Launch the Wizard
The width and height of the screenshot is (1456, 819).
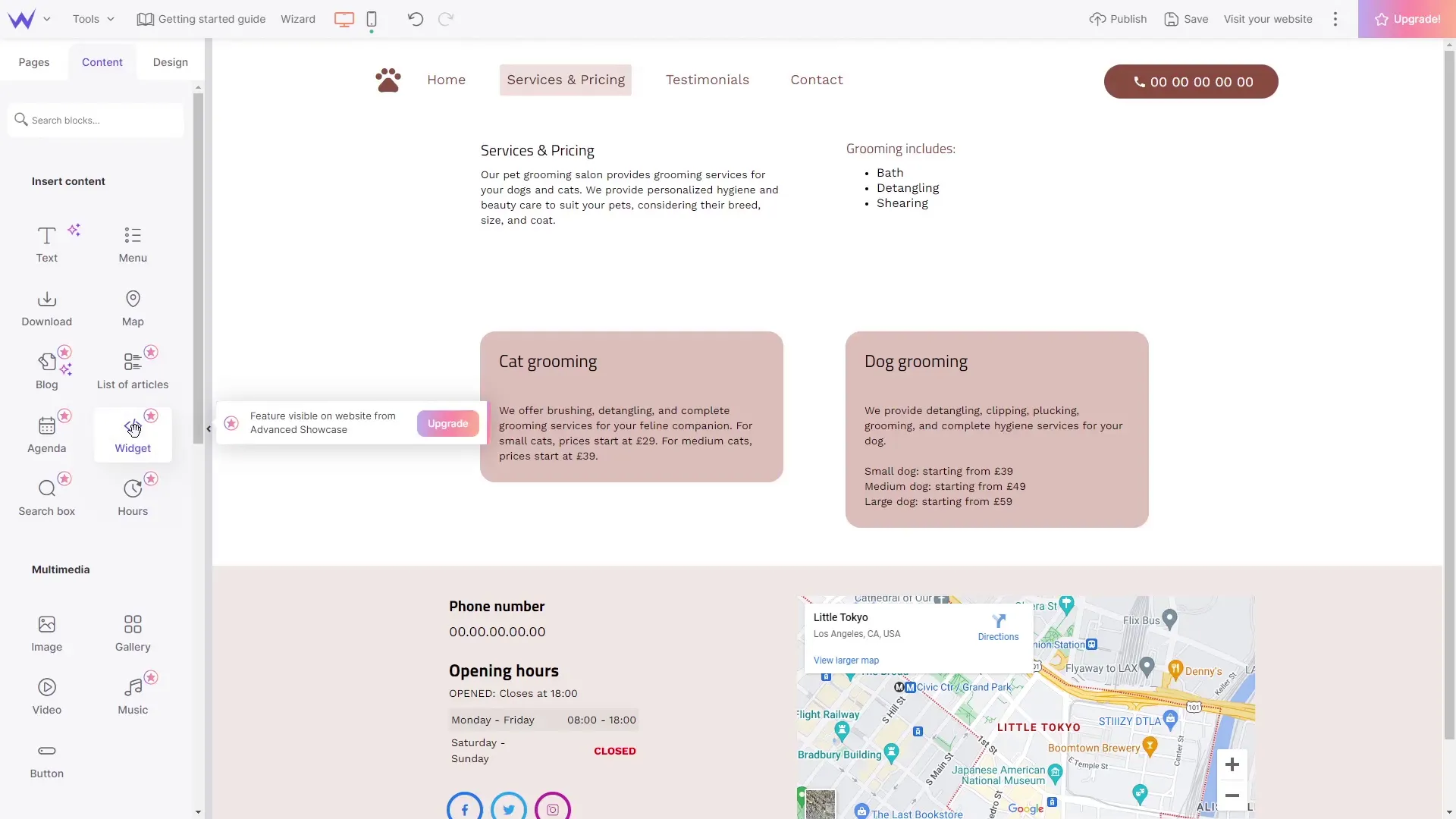click(298, 19)
